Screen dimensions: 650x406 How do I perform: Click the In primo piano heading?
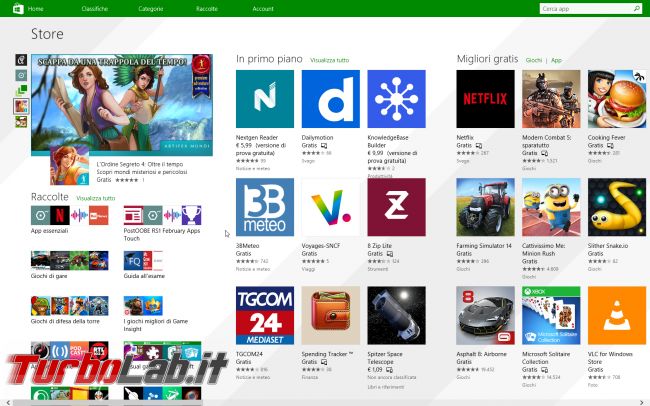click(x=269, y=59)
